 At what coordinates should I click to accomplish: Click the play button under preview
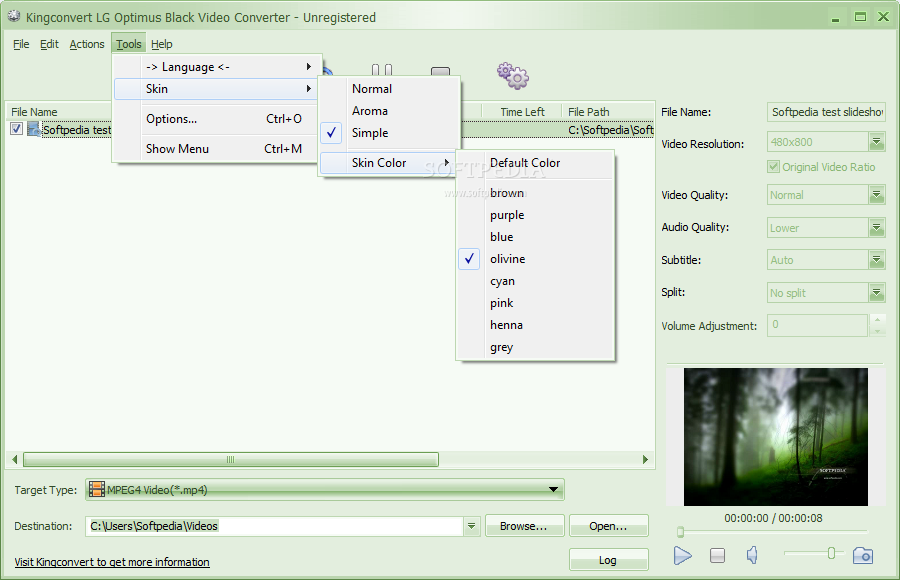point(682,555)
